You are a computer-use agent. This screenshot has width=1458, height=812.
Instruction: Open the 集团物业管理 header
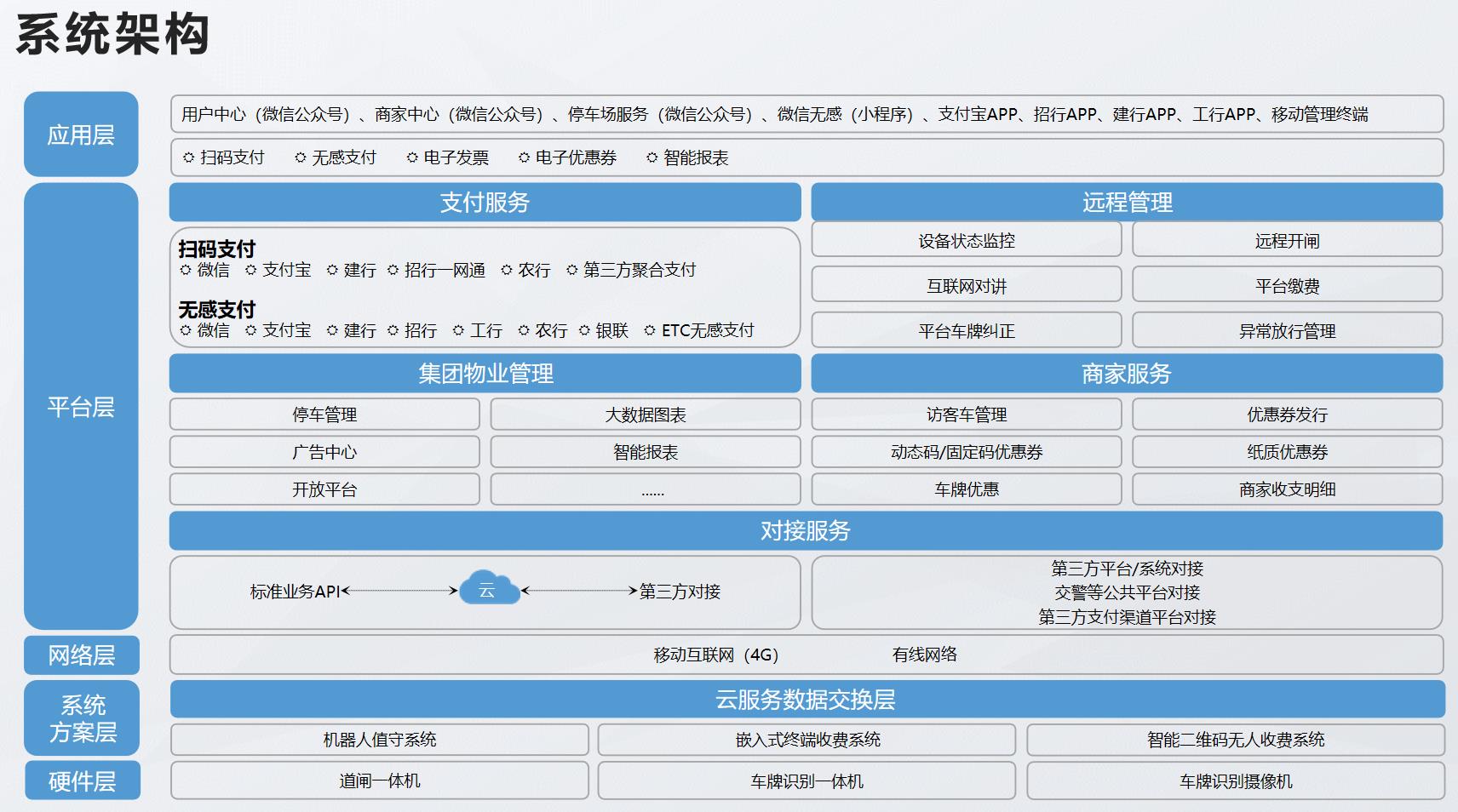point(485,373)
